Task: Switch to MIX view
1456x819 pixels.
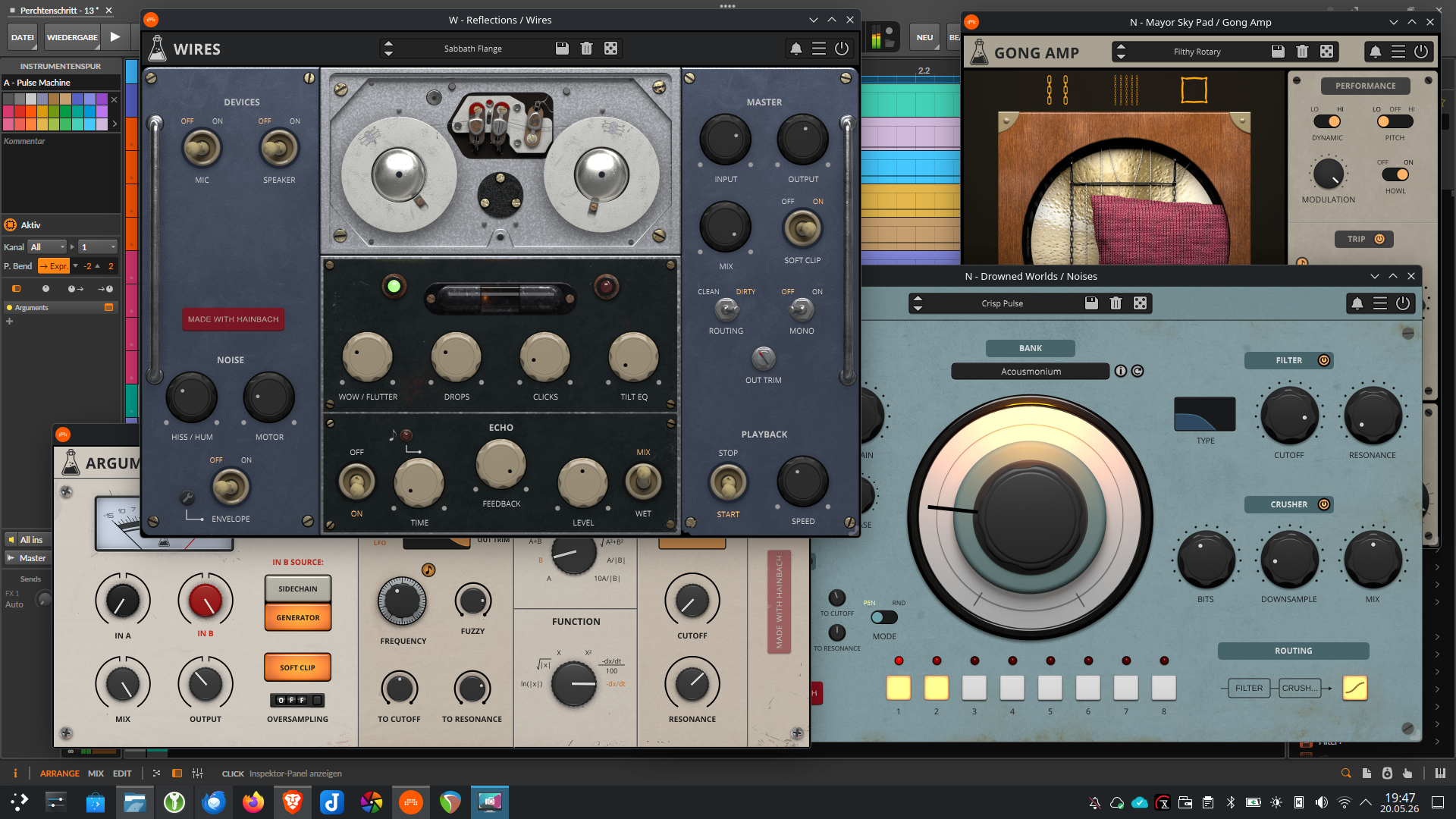Action: click(x=96, y=773)
